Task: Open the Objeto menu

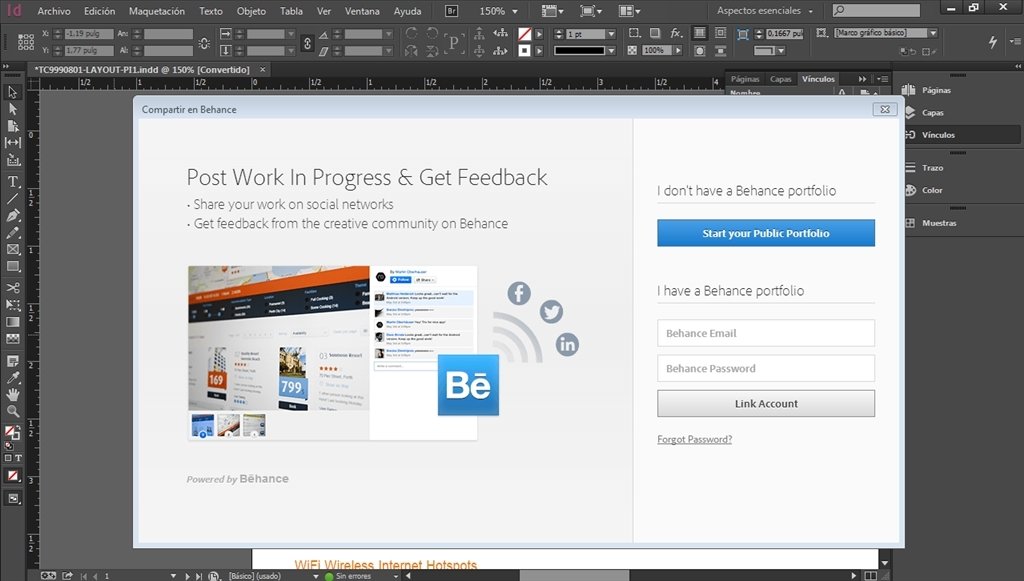Action: 251,11
